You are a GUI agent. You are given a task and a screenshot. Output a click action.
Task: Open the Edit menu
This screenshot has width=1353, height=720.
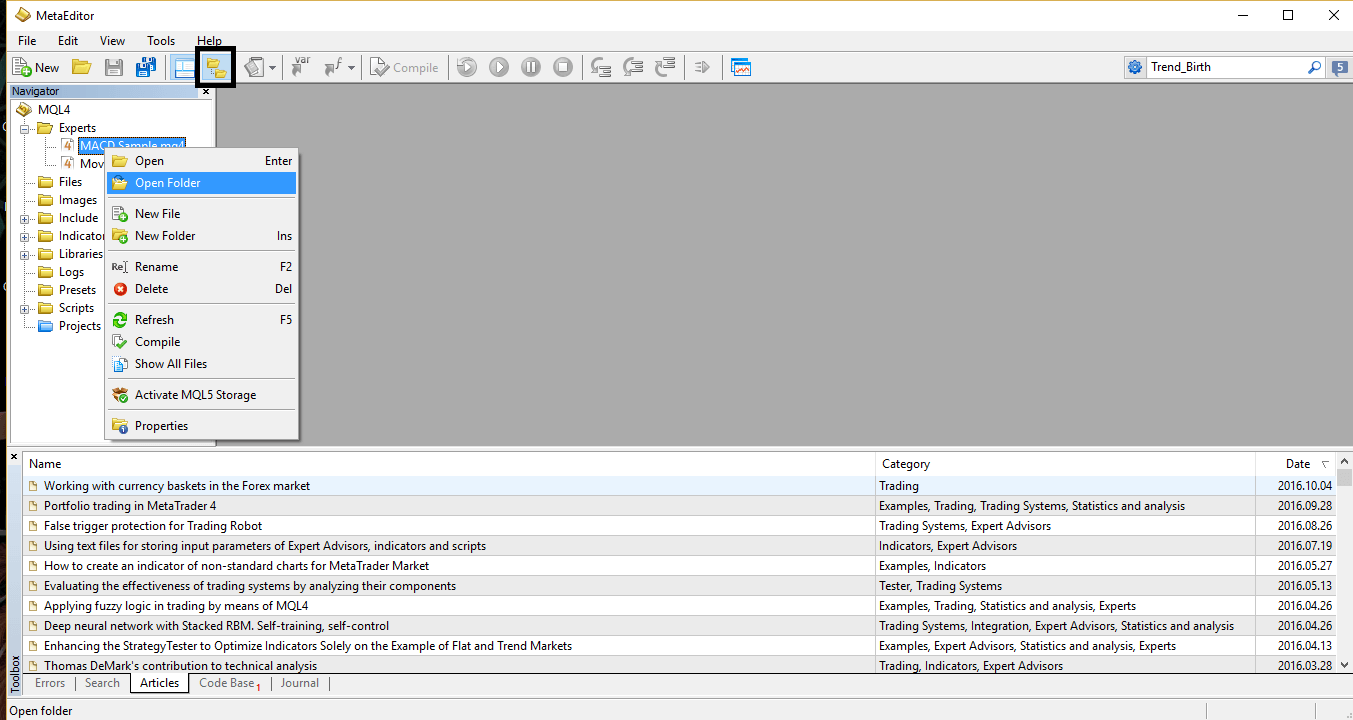(x=68, y=41)
